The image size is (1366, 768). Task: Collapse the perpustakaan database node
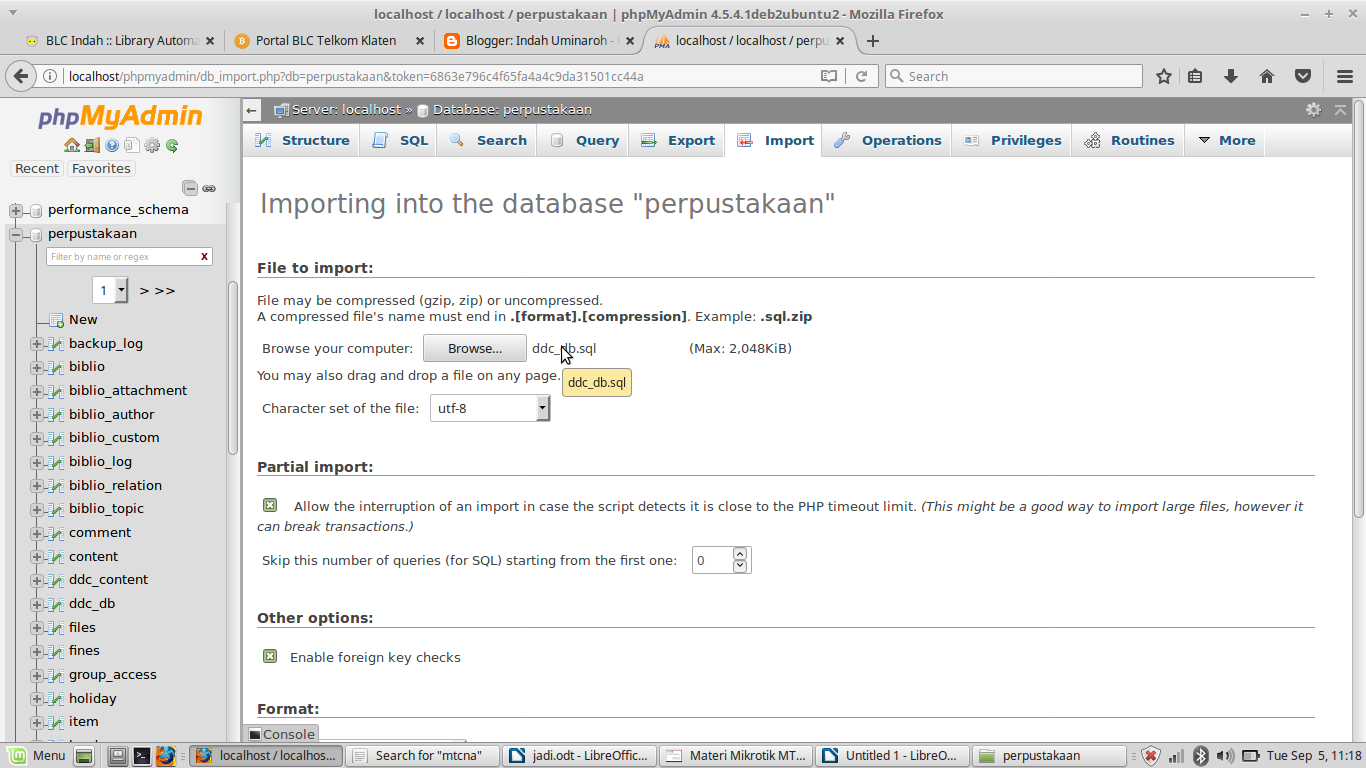[16, 234]
